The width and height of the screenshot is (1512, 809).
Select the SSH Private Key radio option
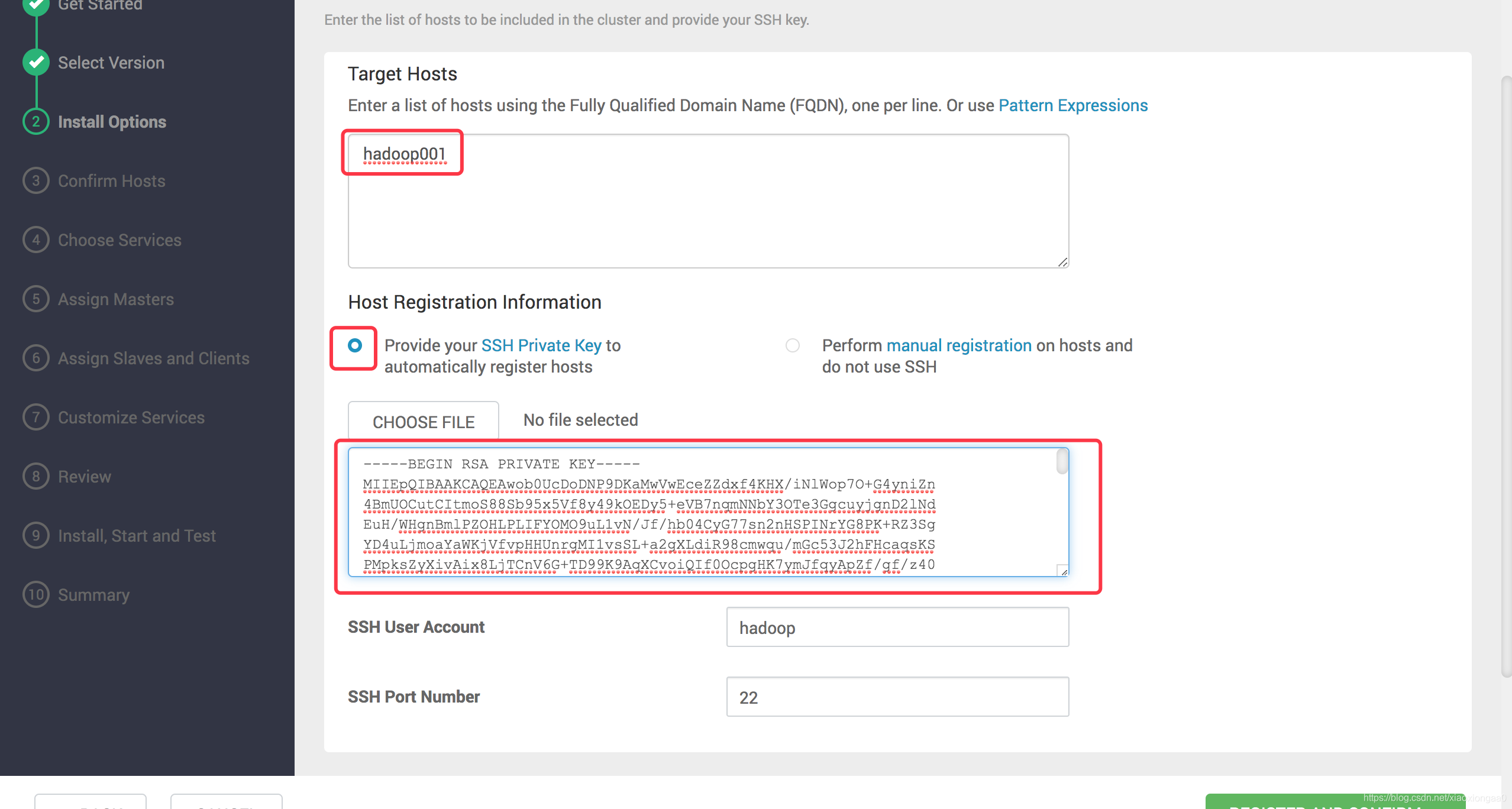tap(355, 345)
